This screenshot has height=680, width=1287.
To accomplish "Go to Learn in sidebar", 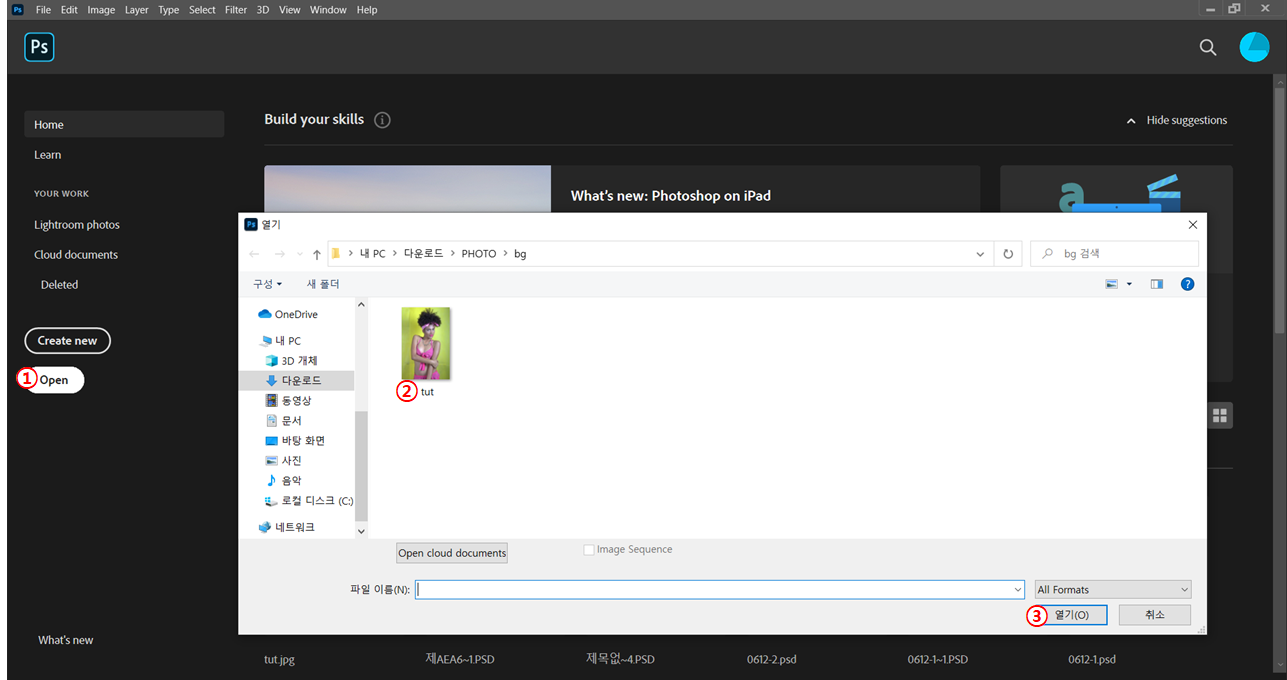I will [x=48, y=155].
